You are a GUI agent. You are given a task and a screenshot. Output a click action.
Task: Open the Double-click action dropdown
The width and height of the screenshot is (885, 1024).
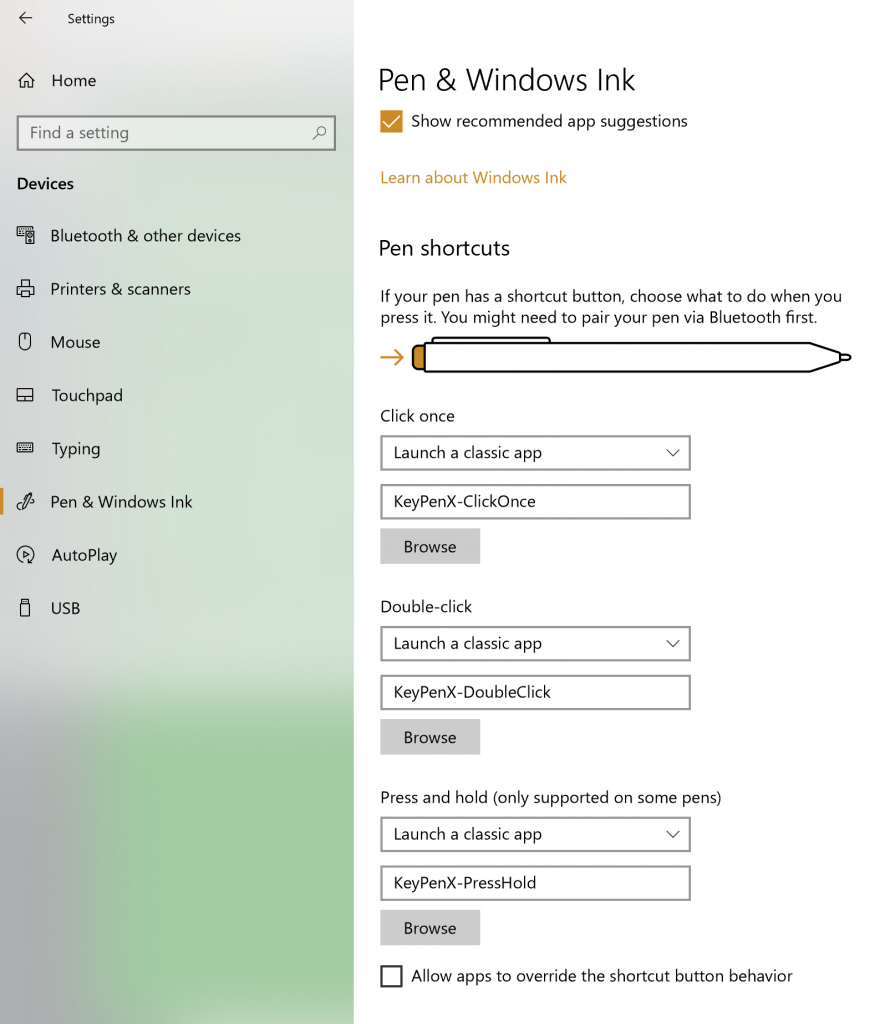pos(535,643)
